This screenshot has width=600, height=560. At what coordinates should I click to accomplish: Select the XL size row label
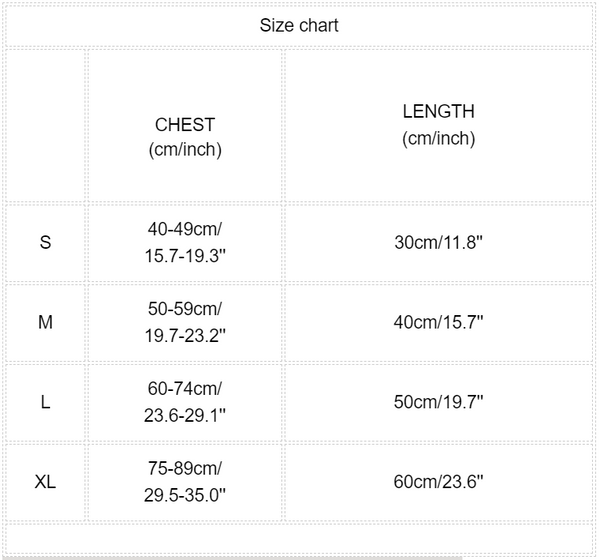pos(45,482)
